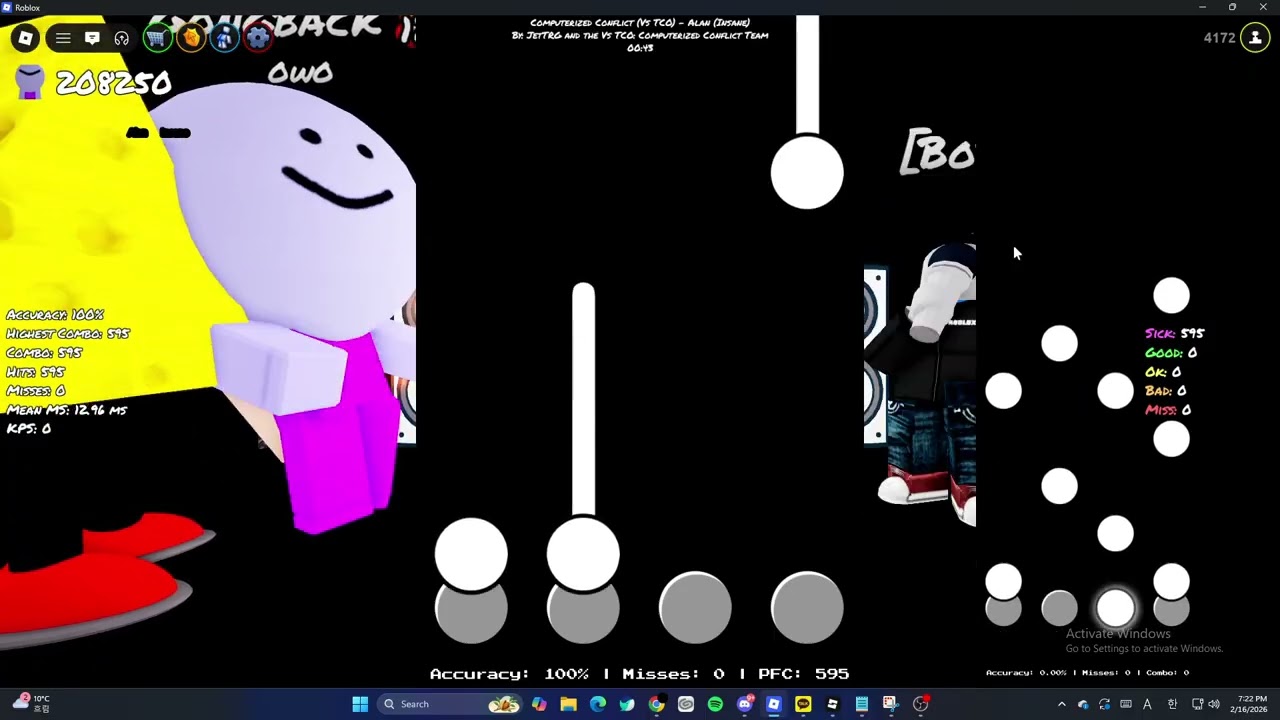Click the 4172 number in the top right
The image size is (1280, 720).
pyautogui.click(x=1219, y=38)
